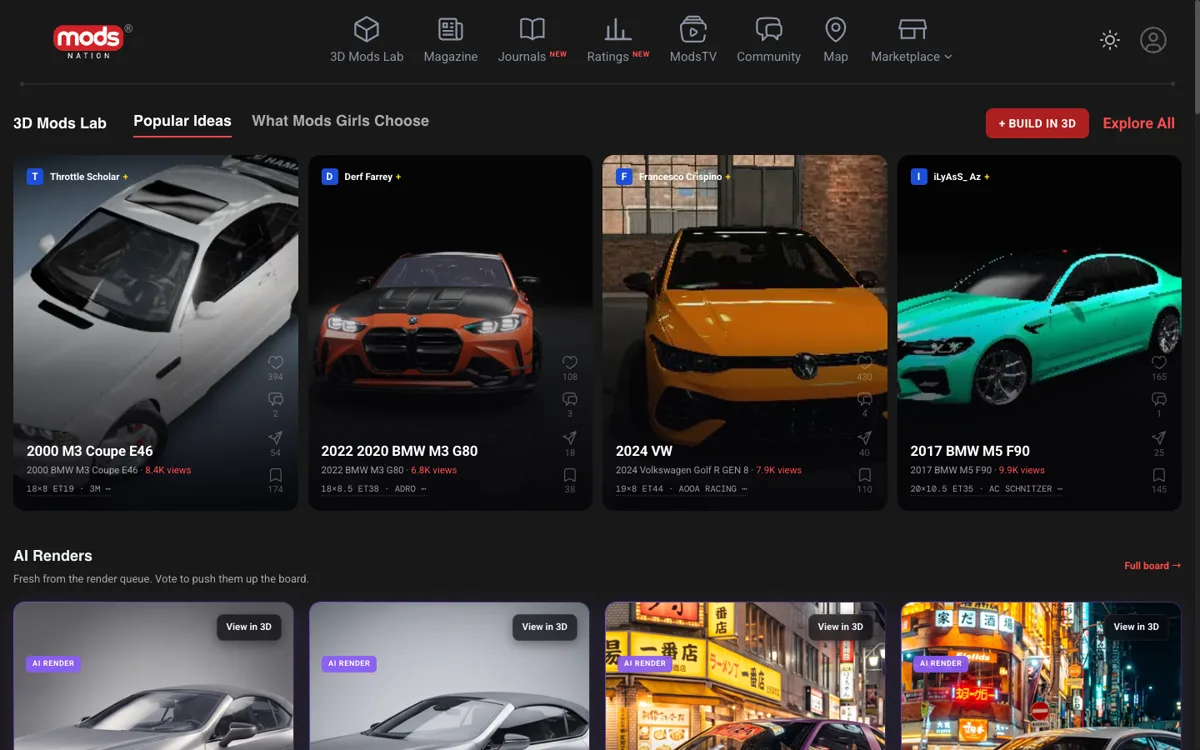
Task: Open comments on the 2024 VW card
Action: tap(864, 400)
